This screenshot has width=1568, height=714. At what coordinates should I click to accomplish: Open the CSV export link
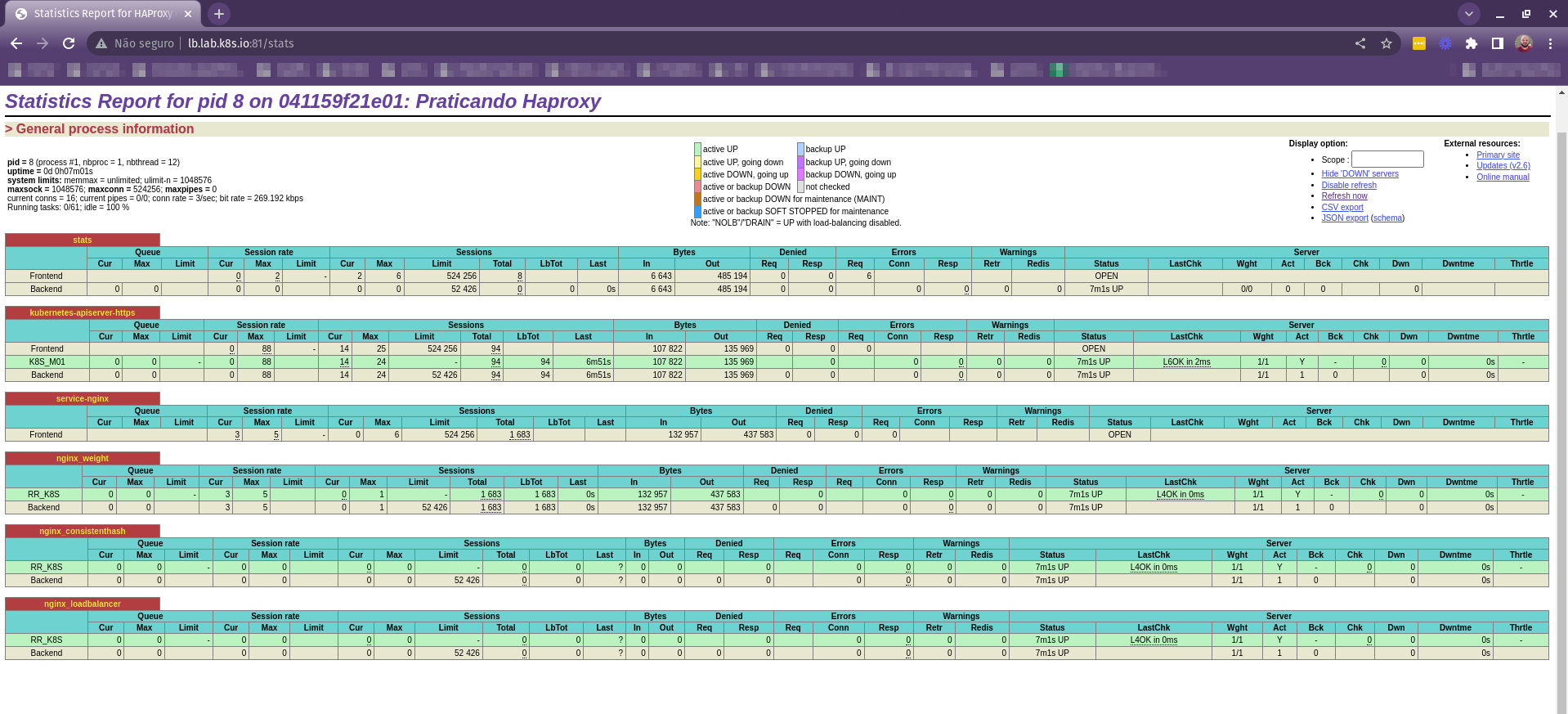[x=1342, y=208]
